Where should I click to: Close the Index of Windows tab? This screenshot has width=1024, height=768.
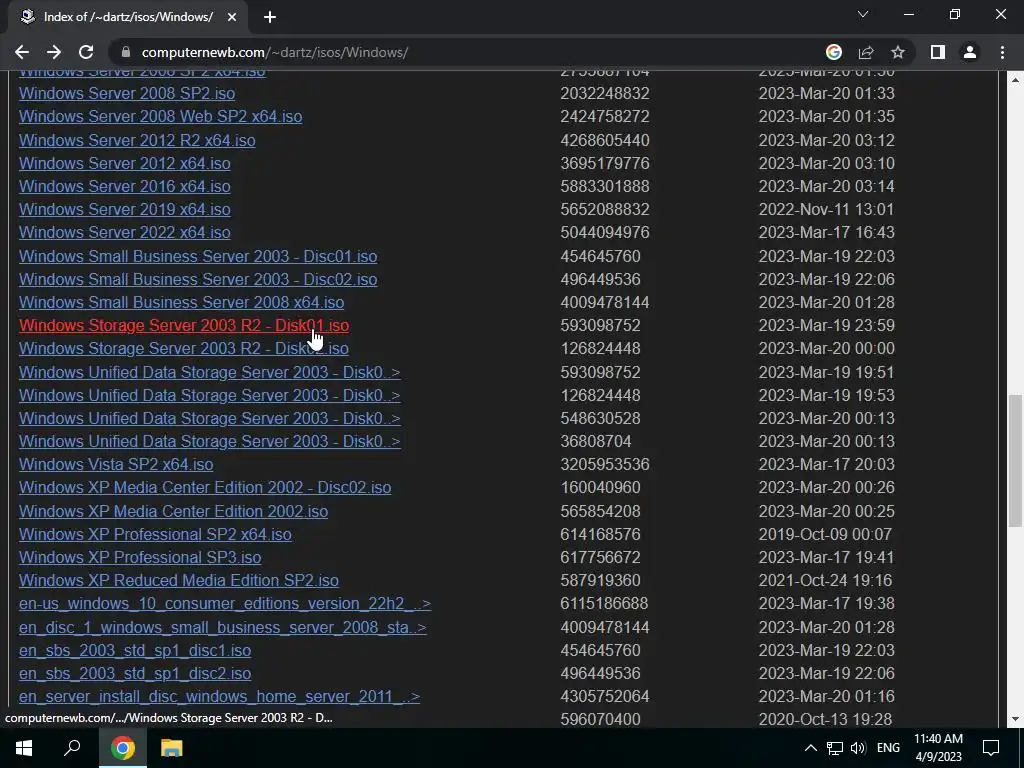pos(232,17)
